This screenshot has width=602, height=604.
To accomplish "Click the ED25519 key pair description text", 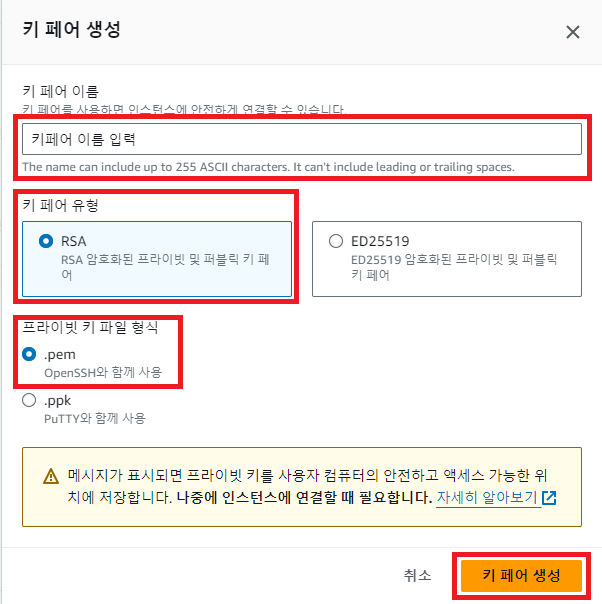I will coord(454,267).
